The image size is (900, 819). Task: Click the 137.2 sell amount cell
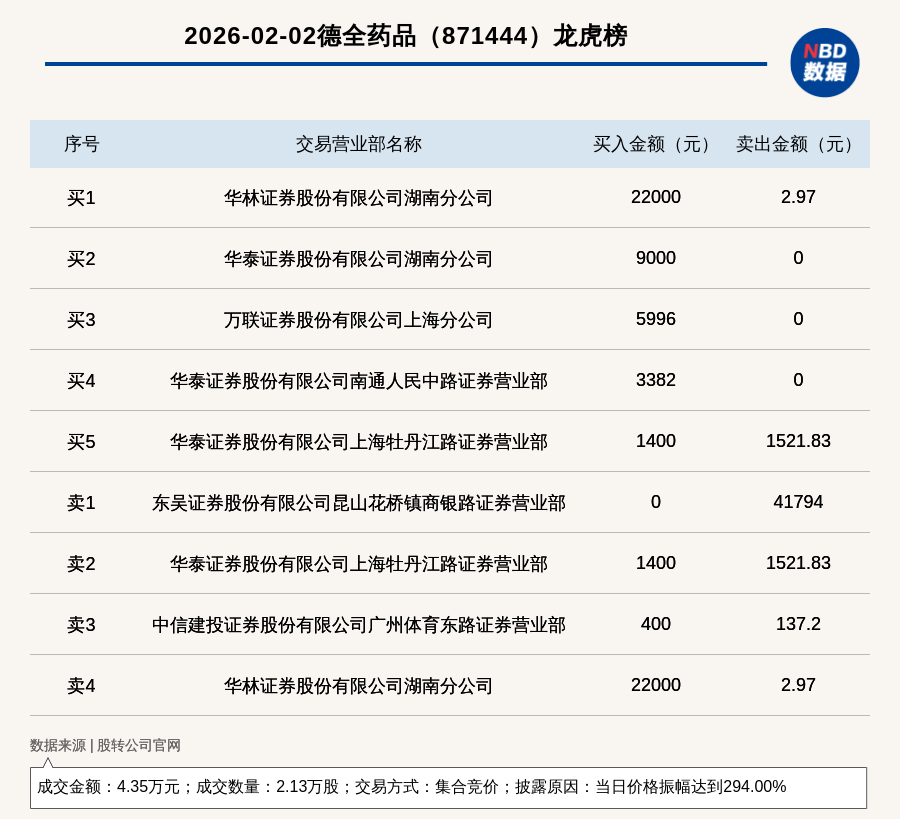coord(798,624)
